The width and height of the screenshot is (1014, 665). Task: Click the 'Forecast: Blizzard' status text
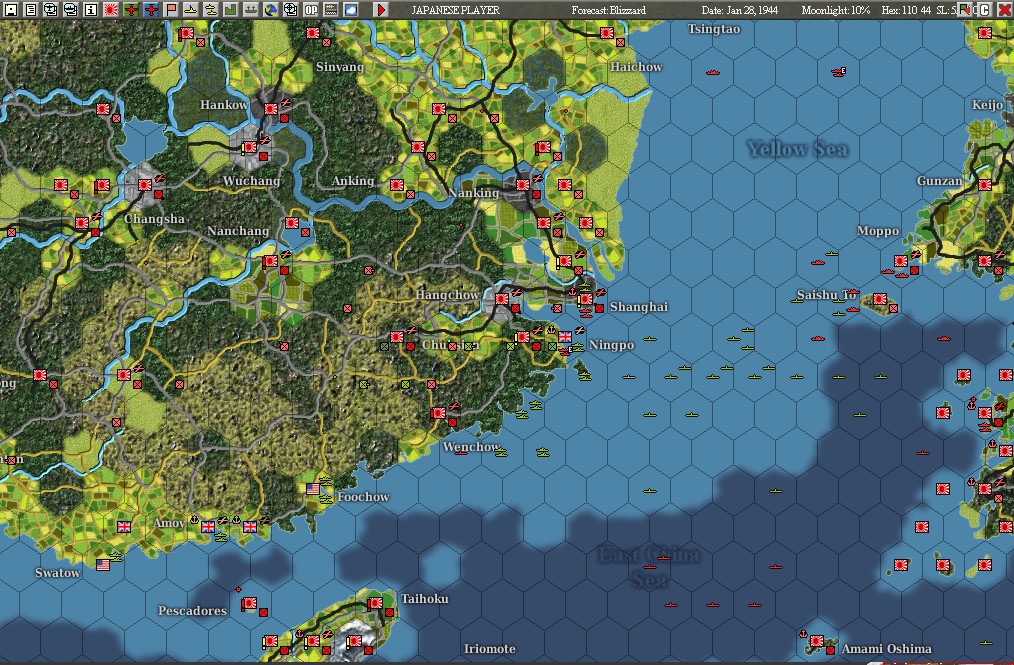pyautogui.click(x=609, y=10)
